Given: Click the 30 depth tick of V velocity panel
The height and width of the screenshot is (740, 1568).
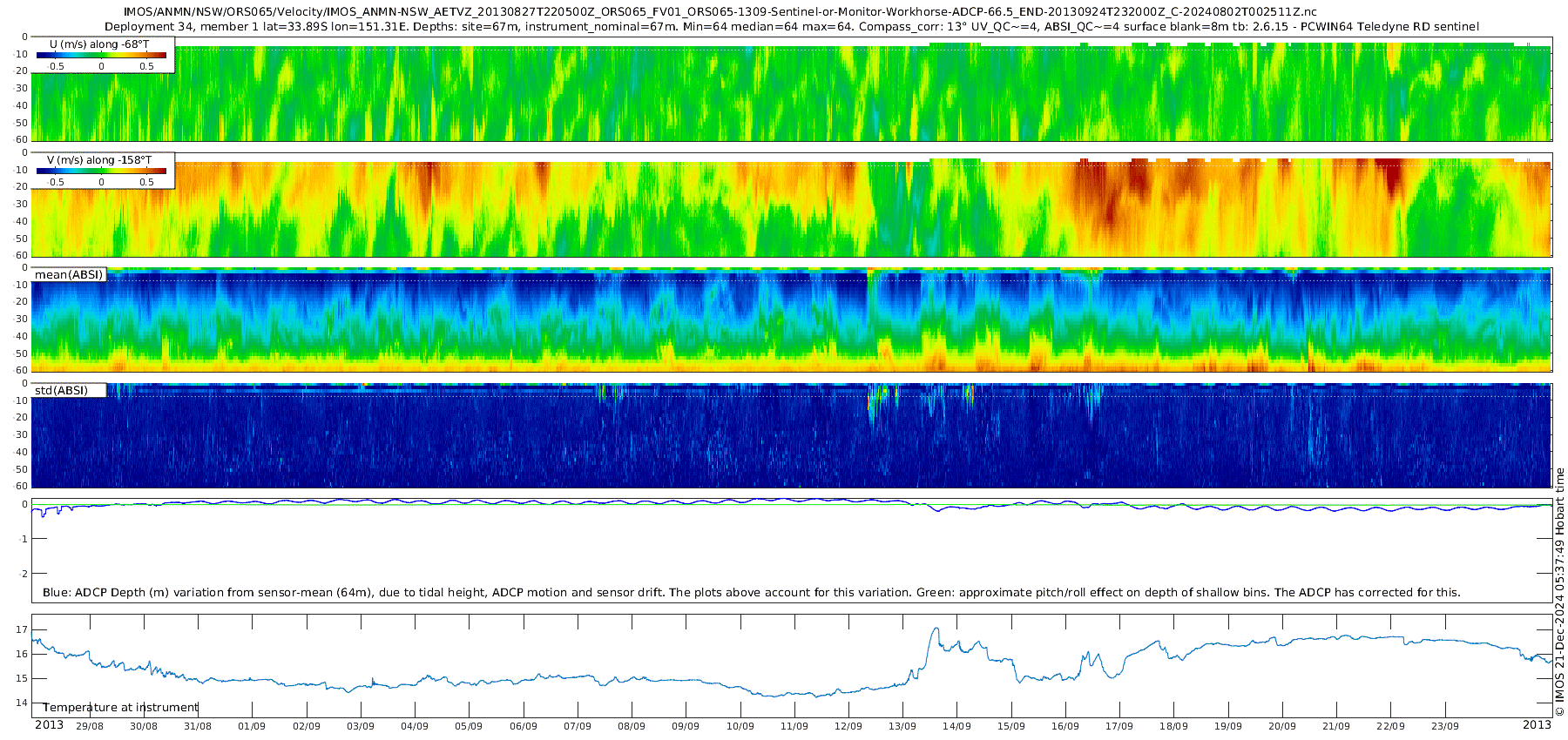Looking at the screenshot, I should click(22, 205).
